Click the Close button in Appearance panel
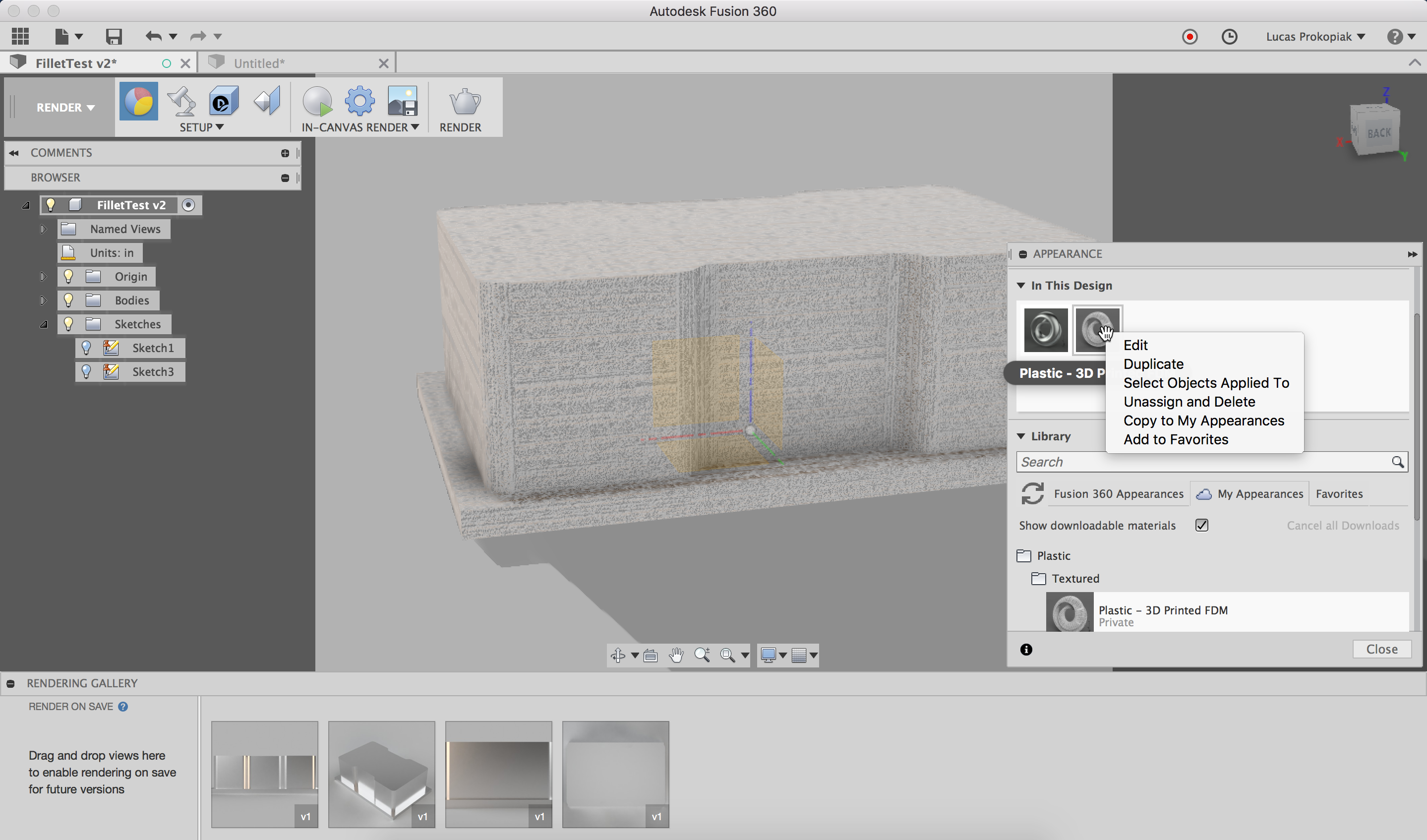 point(1382,649)
